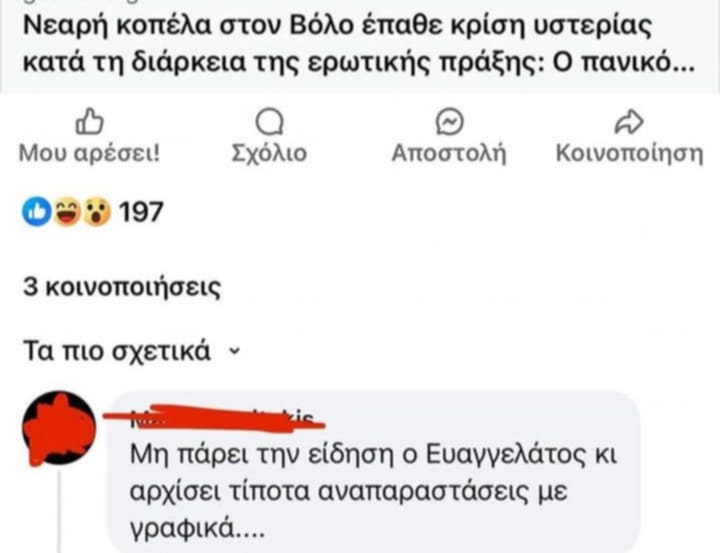Click the laughing Haha reaction emoji
The image size is (720, 553).
coord(66,212)
